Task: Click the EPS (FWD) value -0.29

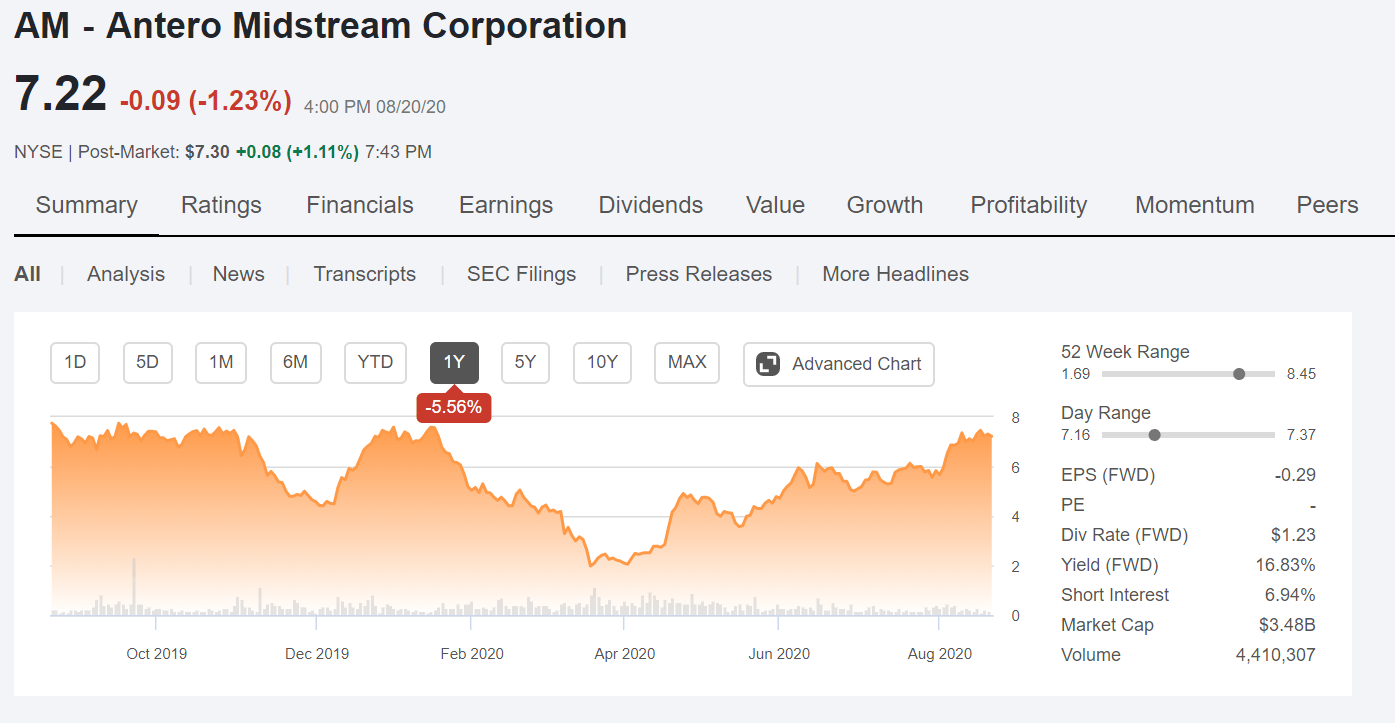Action: click(1295, 475)
